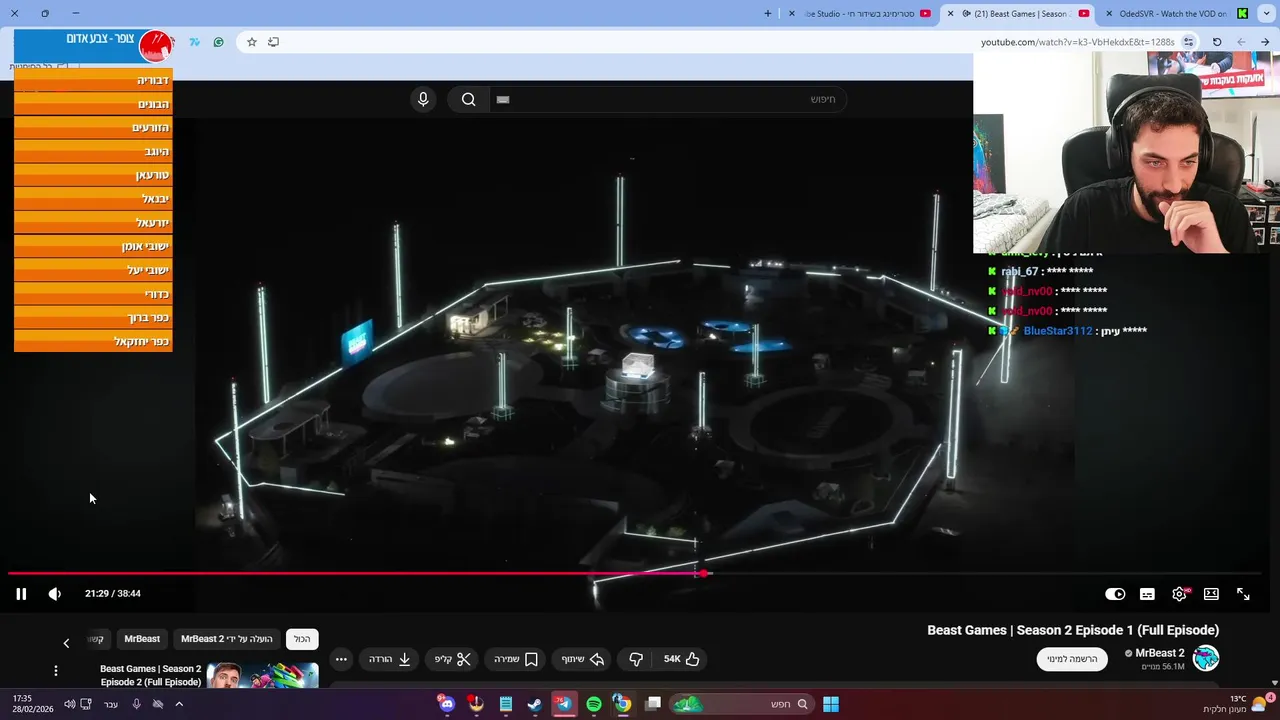
Task: Like the video showing 54K likes
Action: point(681,659)
